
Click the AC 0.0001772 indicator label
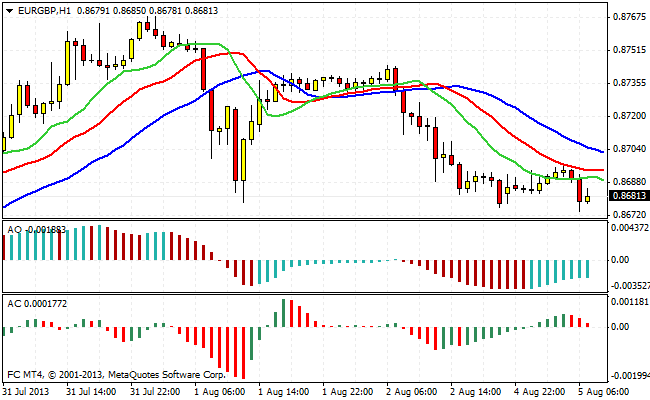(37, 304)
